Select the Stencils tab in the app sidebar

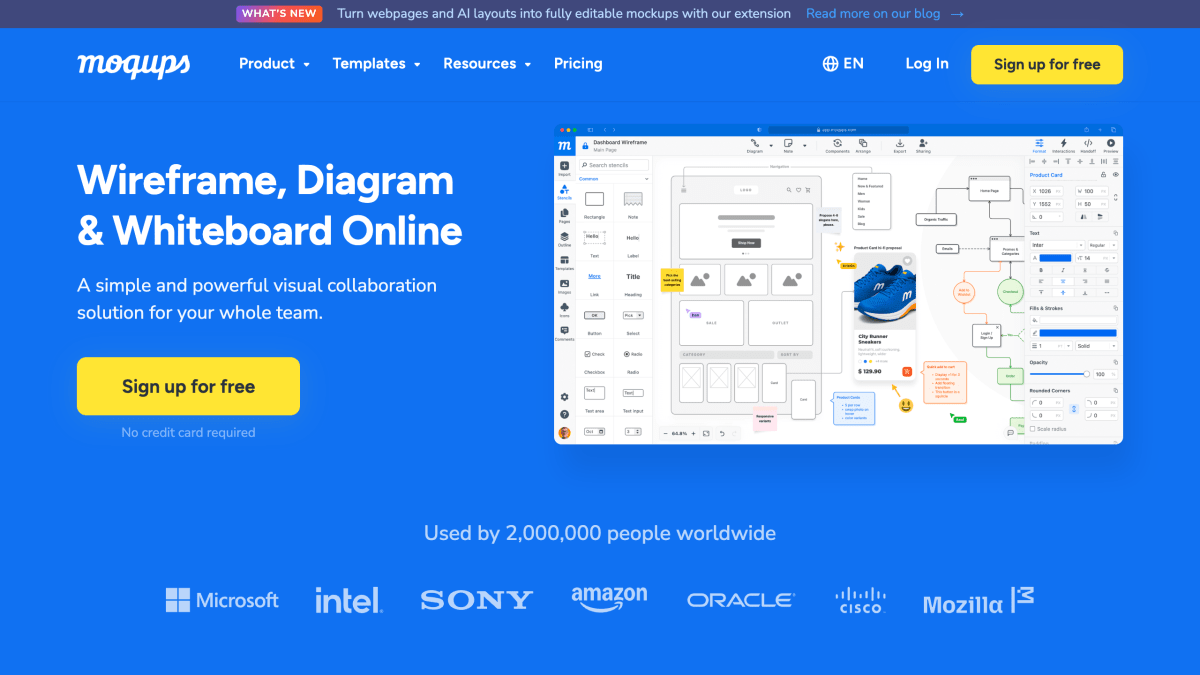(x=564, y=193)
